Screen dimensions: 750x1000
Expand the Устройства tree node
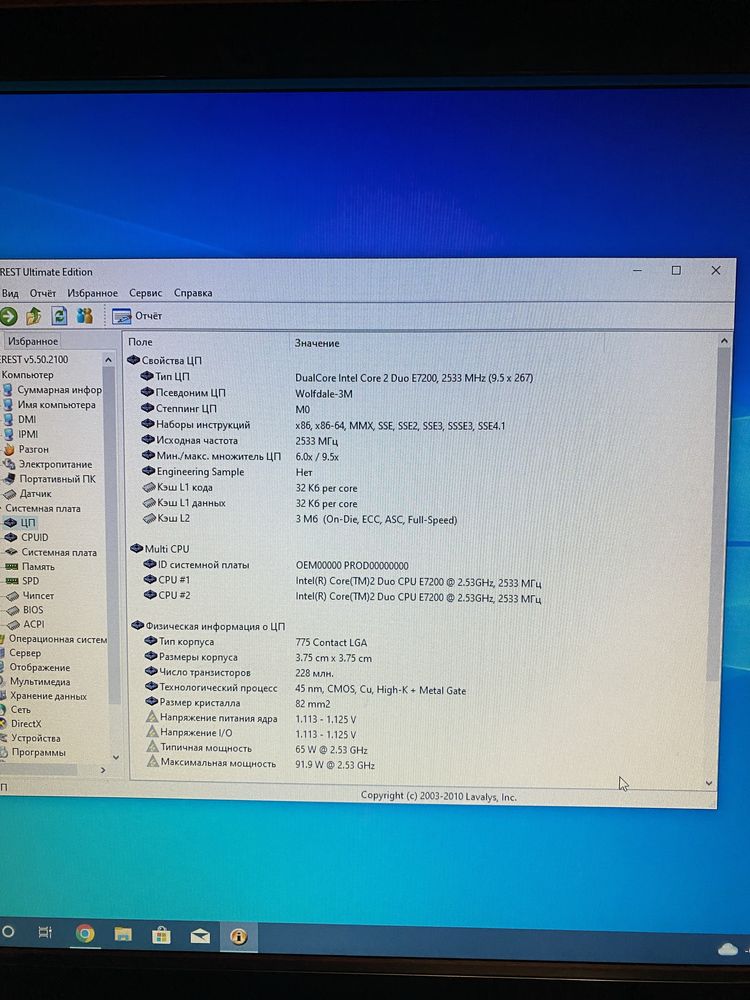coord(31,739)
